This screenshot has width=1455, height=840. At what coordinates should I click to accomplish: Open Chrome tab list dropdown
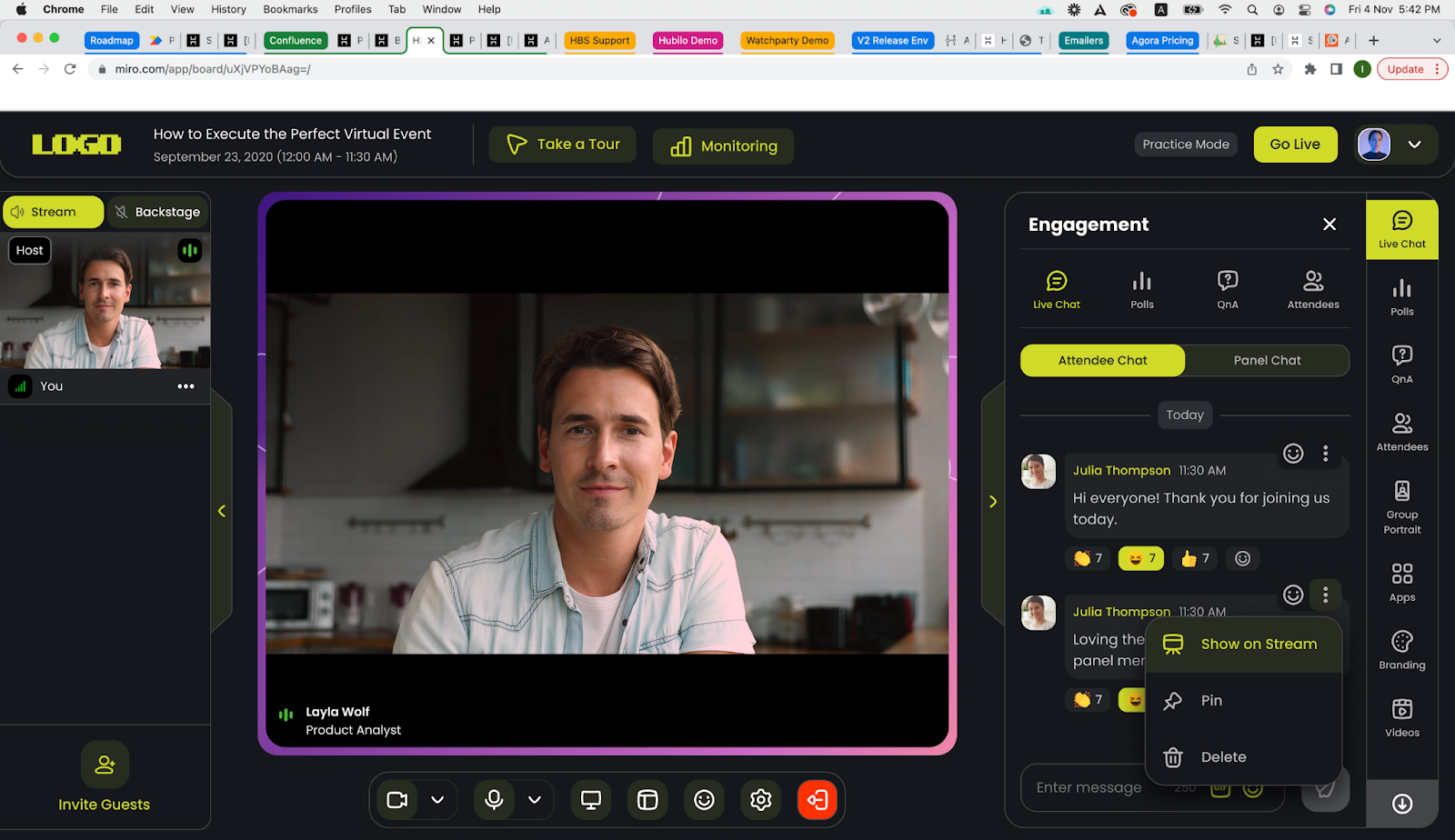(1437, 41)
